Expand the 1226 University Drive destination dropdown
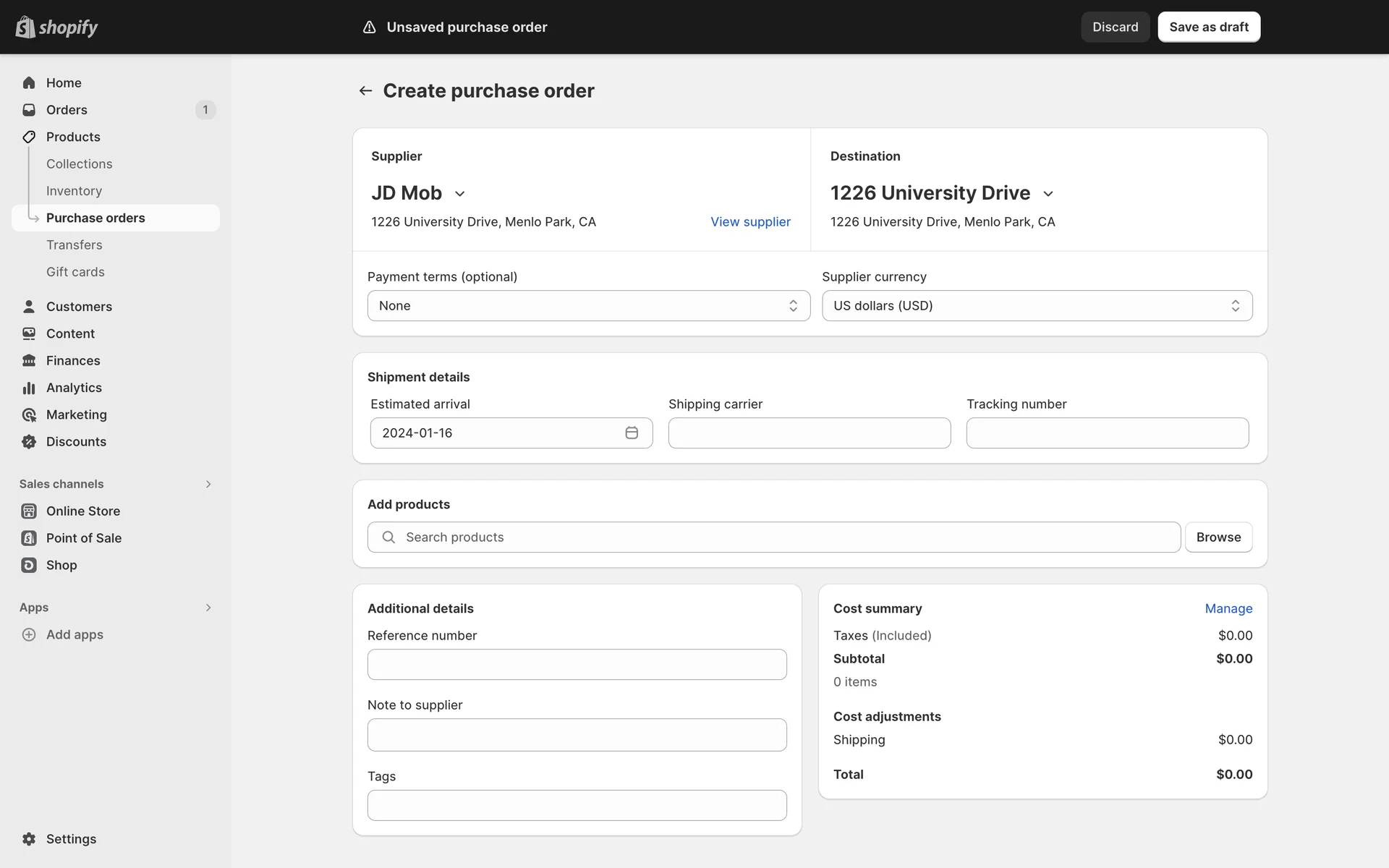 1048,194
